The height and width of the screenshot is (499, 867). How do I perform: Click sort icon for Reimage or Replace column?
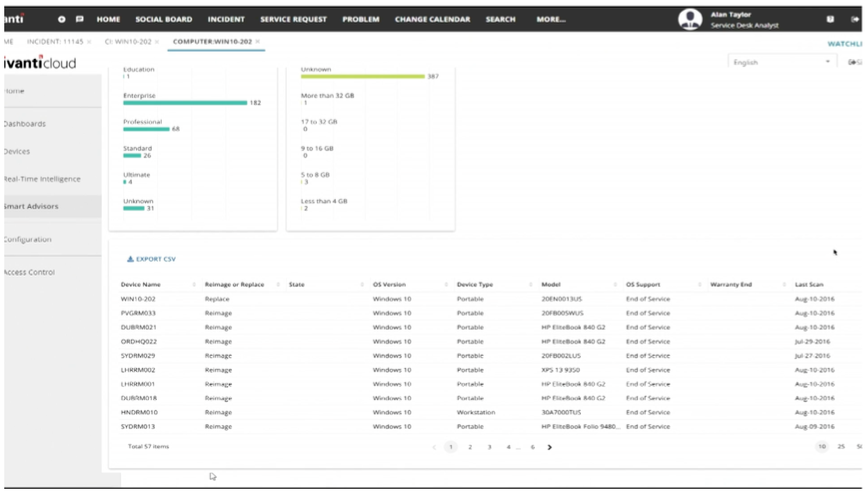click(278, 284)
